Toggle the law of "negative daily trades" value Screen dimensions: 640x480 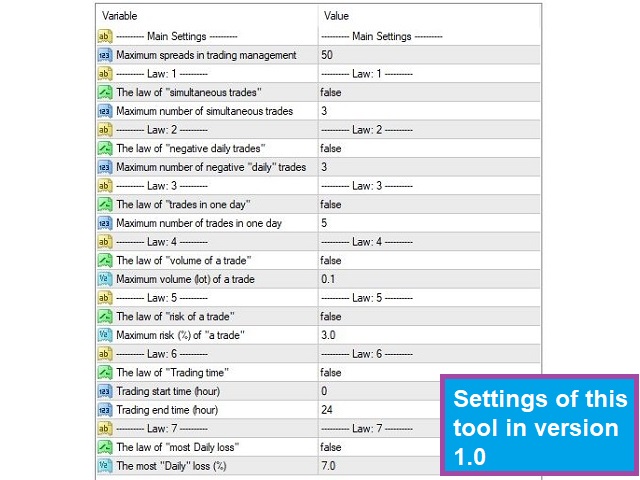331,148
